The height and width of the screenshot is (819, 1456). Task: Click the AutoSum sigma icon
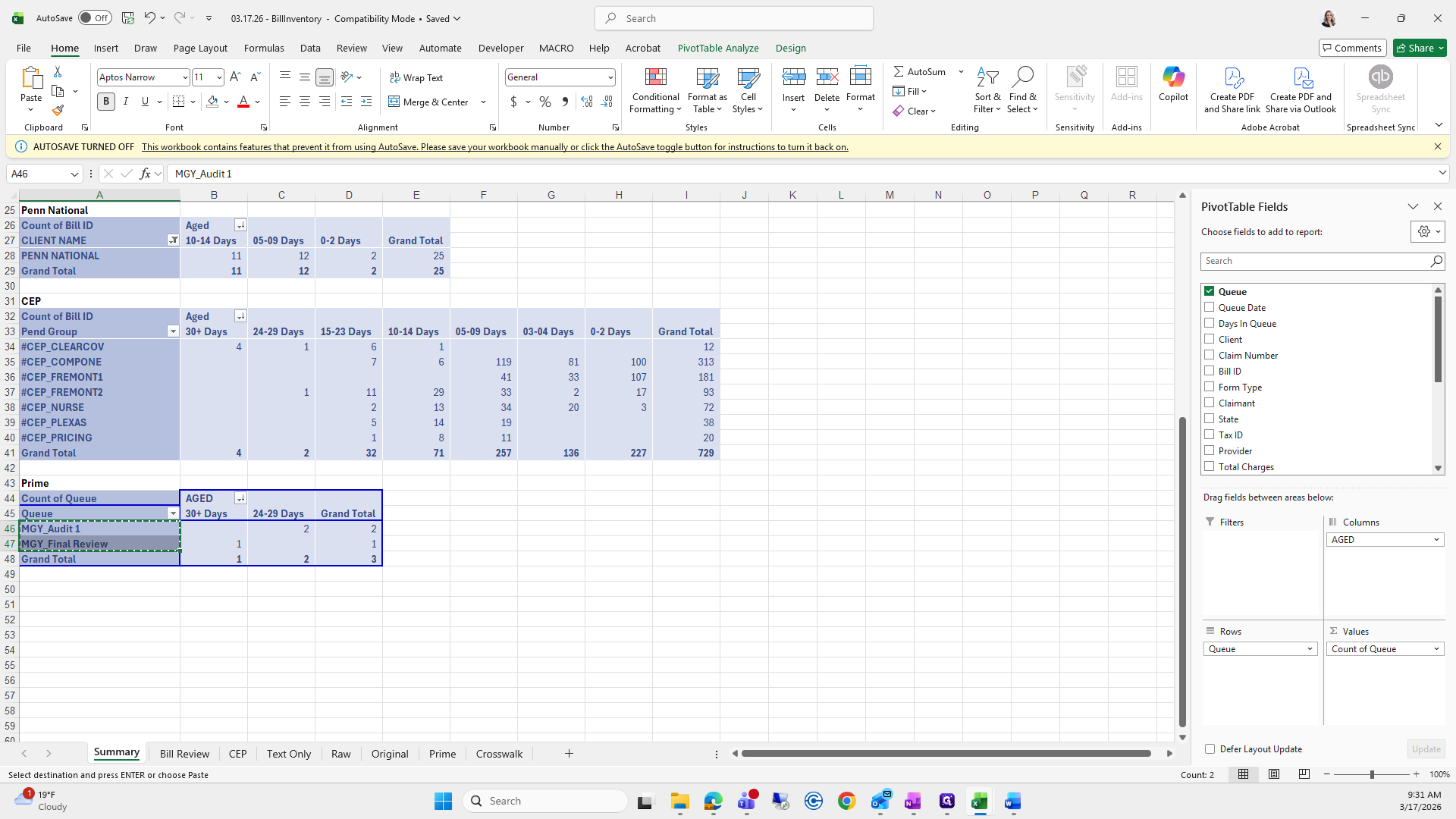point(899,71)
